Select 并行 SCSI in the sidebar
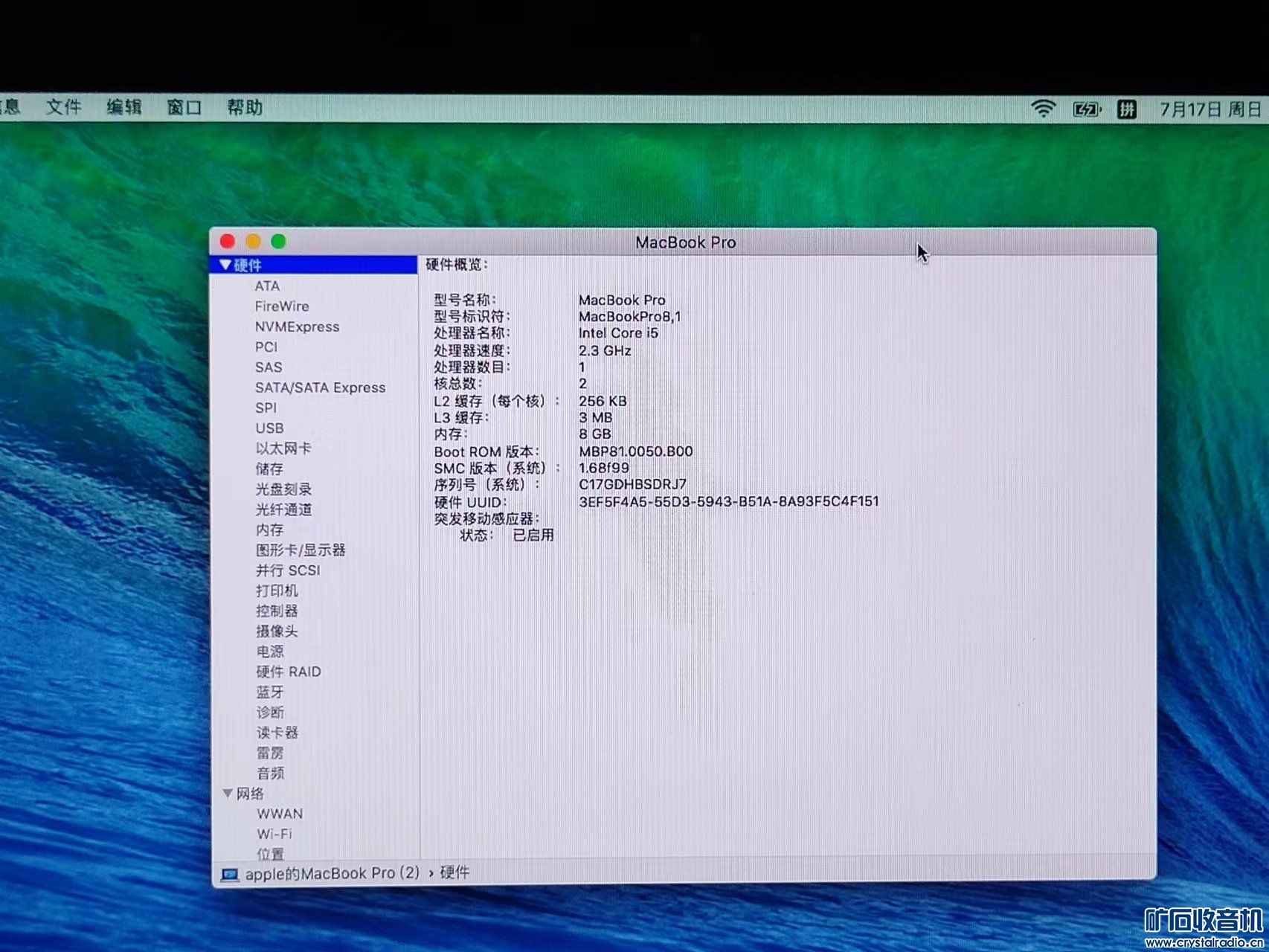 coord(288,570)
